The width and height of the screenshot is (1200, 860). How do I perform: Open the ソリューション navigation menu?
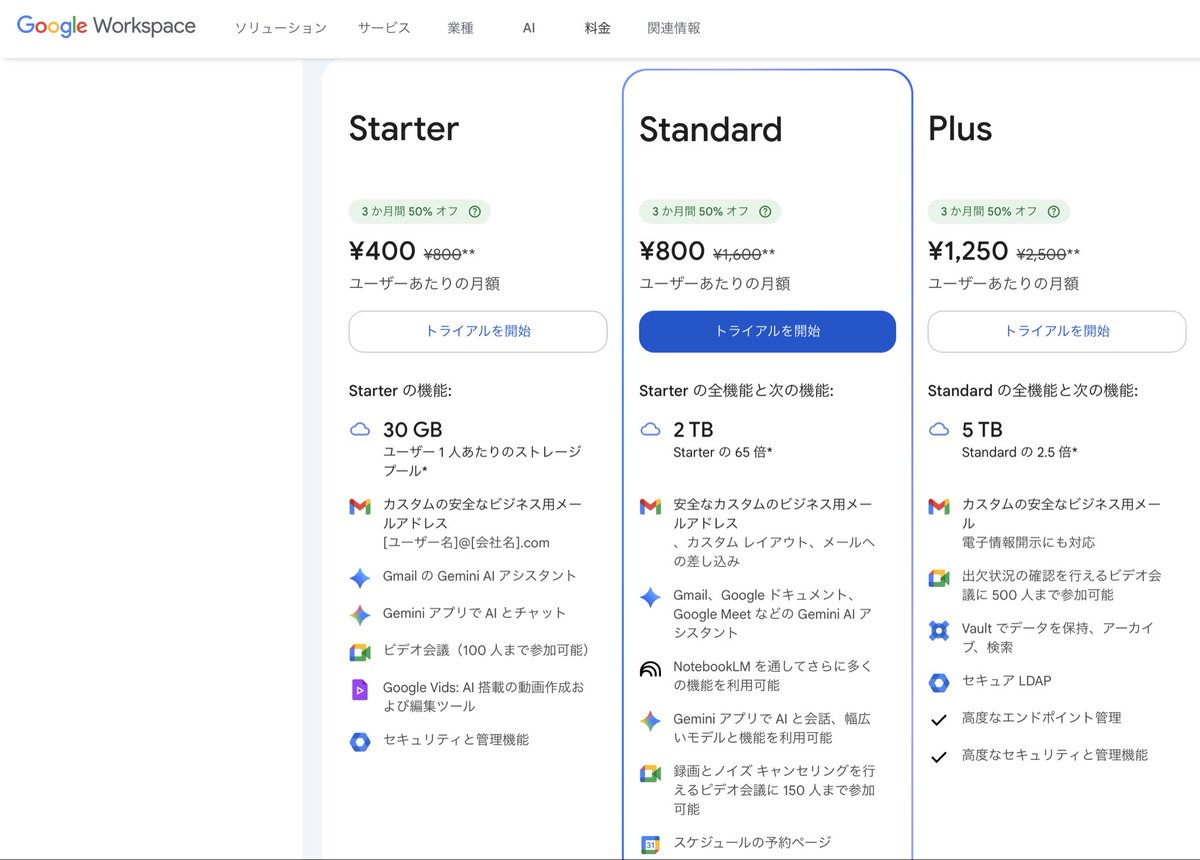coord(281,28)
